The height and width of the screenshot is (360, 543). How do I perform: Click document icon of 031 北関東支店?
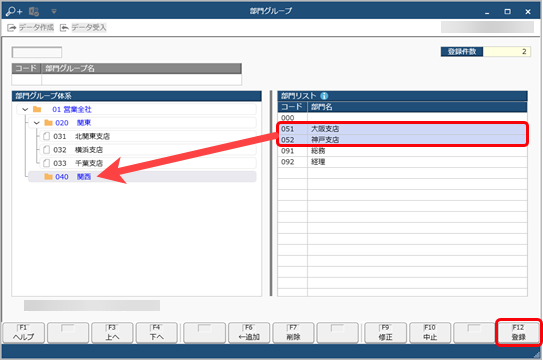46,136
